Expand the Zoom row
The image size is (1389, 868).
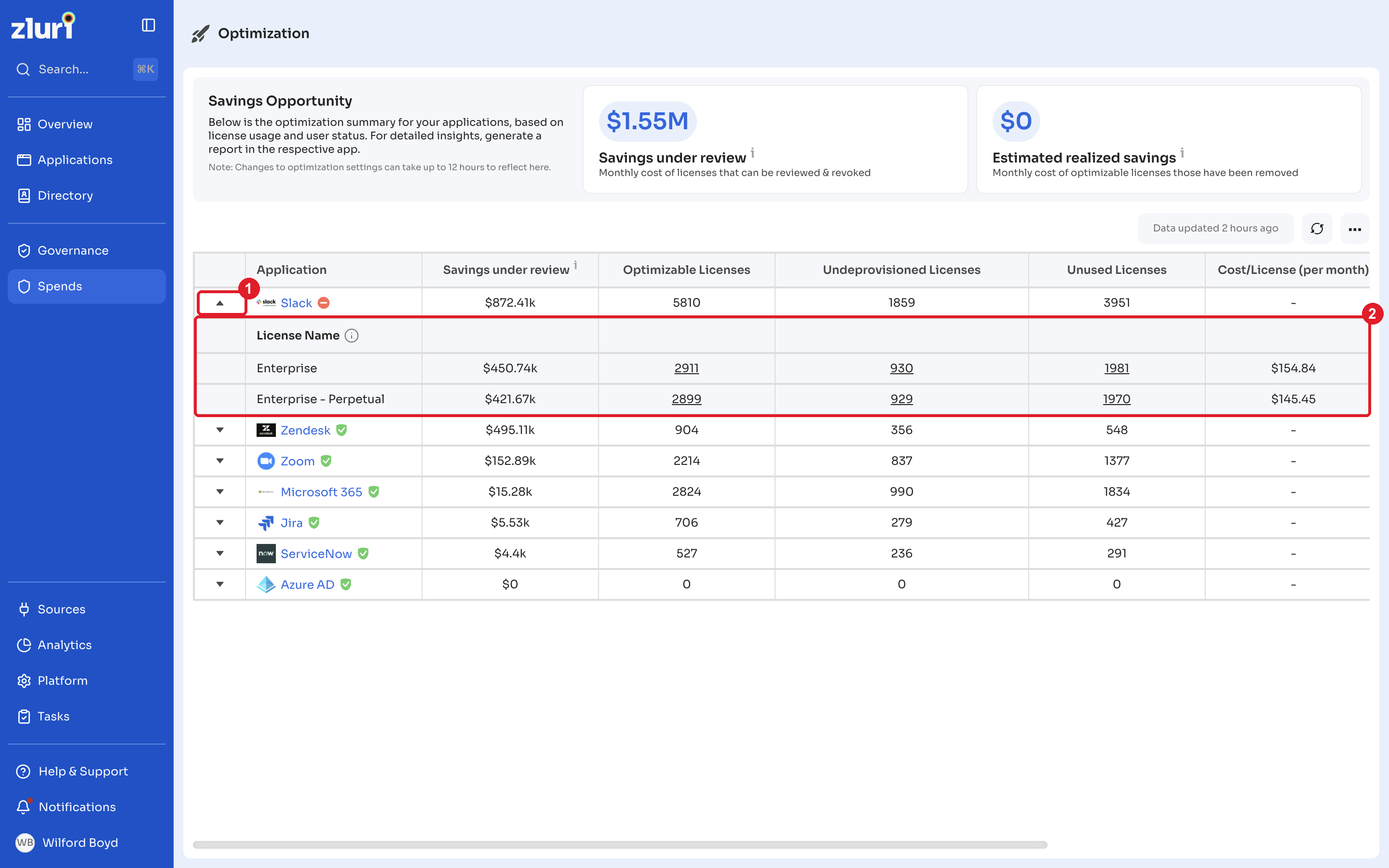[220, 461]
